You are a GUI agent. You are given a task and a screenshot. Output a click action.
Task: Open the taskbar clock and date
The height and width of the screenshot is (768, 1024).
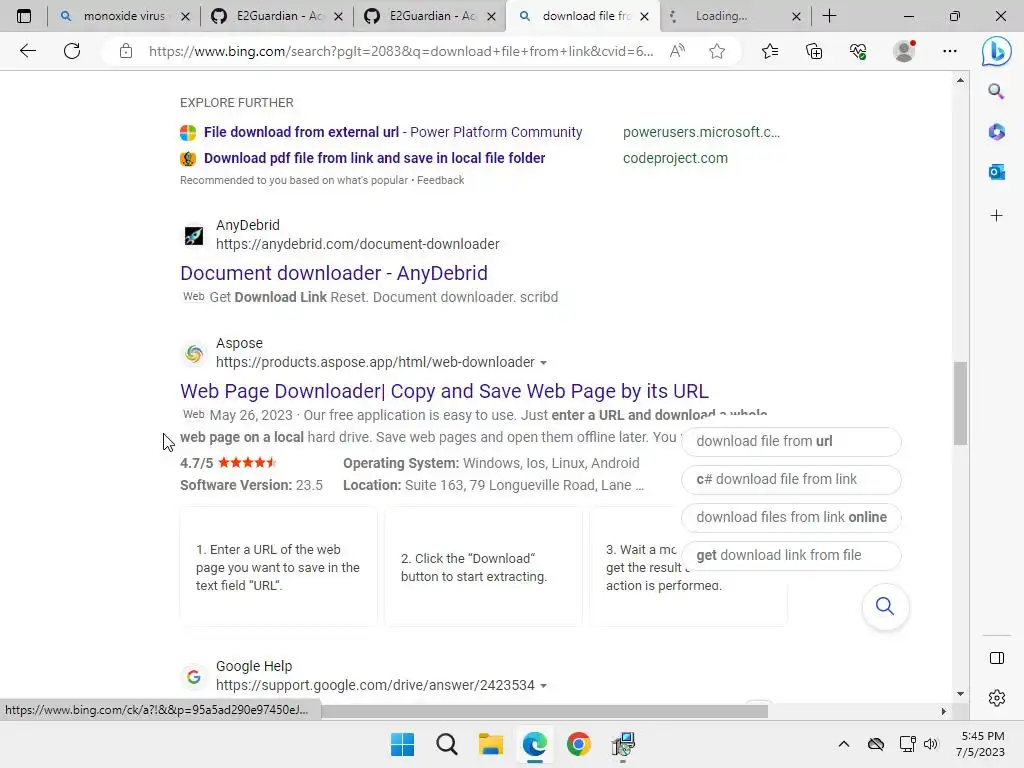coord(981,744)
